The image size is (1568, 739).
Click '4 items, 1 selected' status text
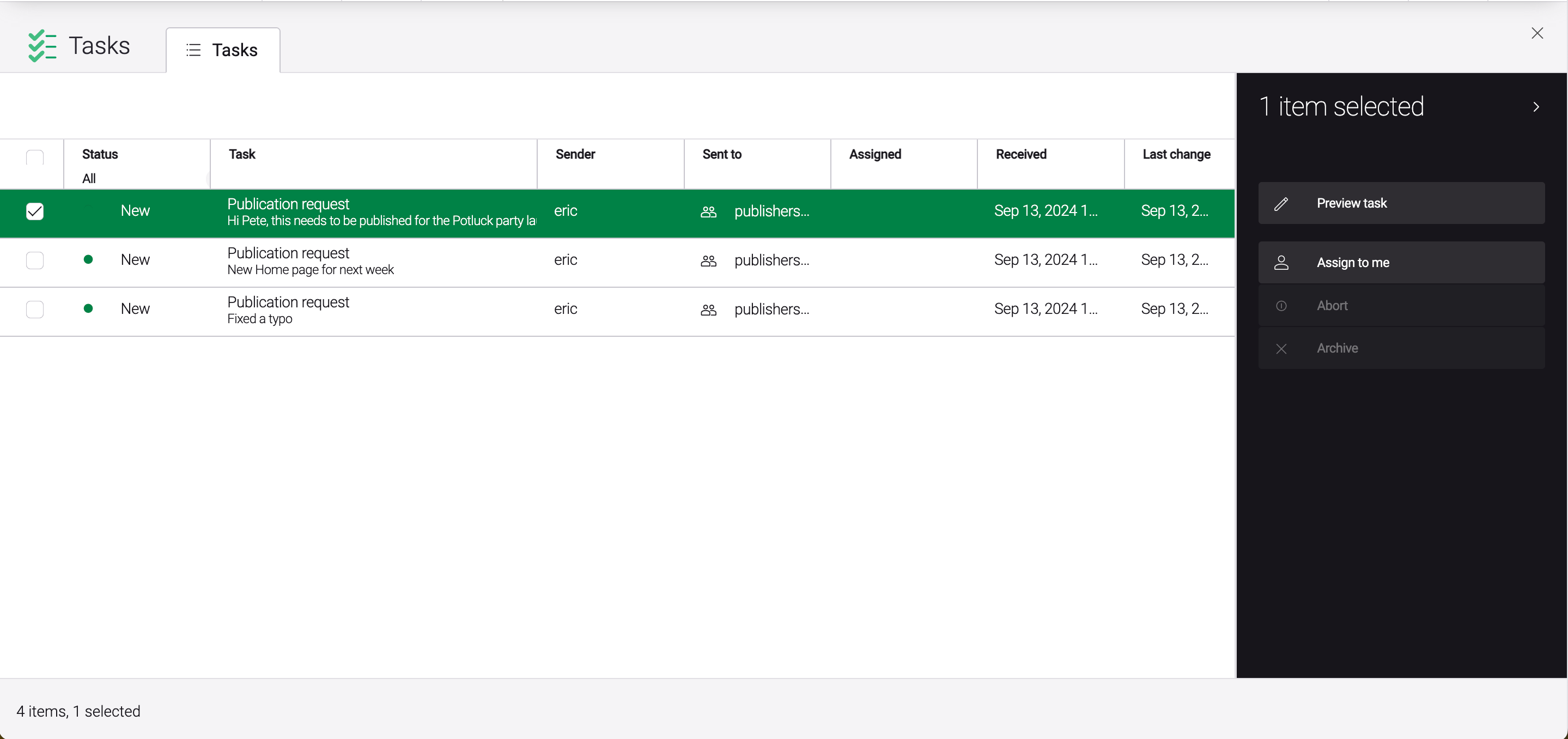coord(78,712)
